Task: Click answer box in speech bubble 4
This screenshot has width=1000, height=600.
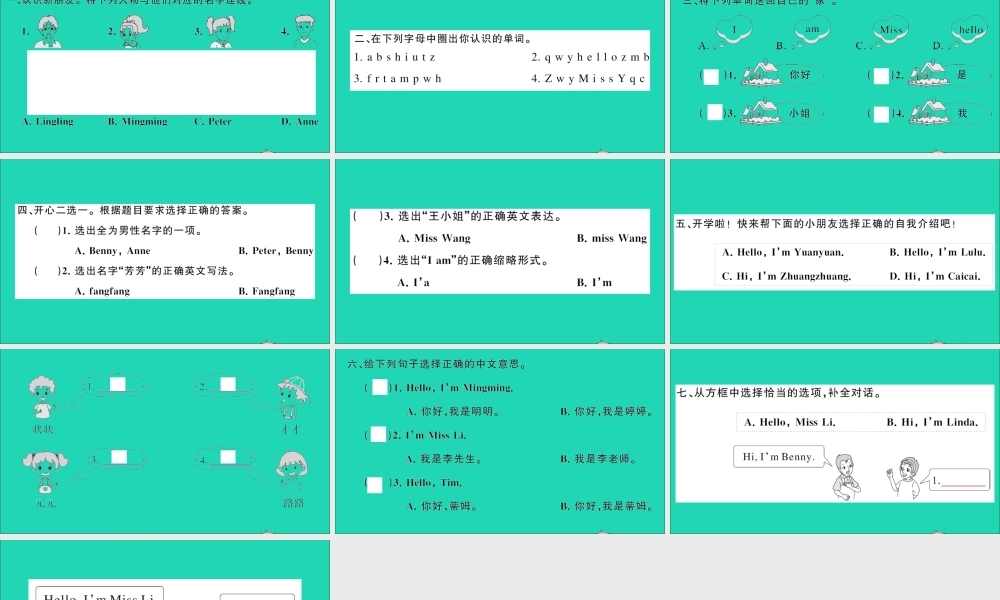Action: (228, 457)
